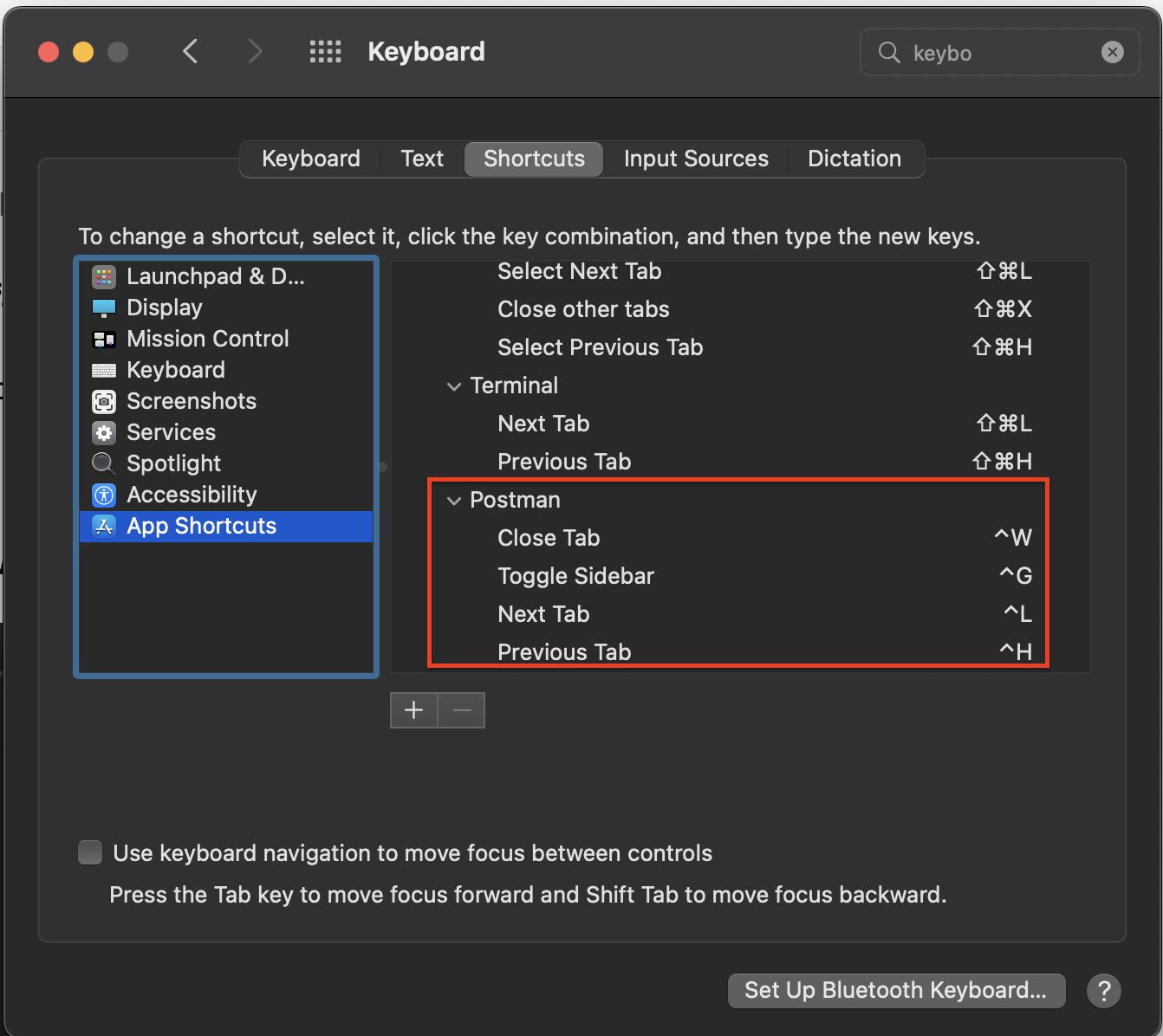Go forward with the right arrow
The height and width of the screenshot is (1036, 1163).
pos(254,52)
